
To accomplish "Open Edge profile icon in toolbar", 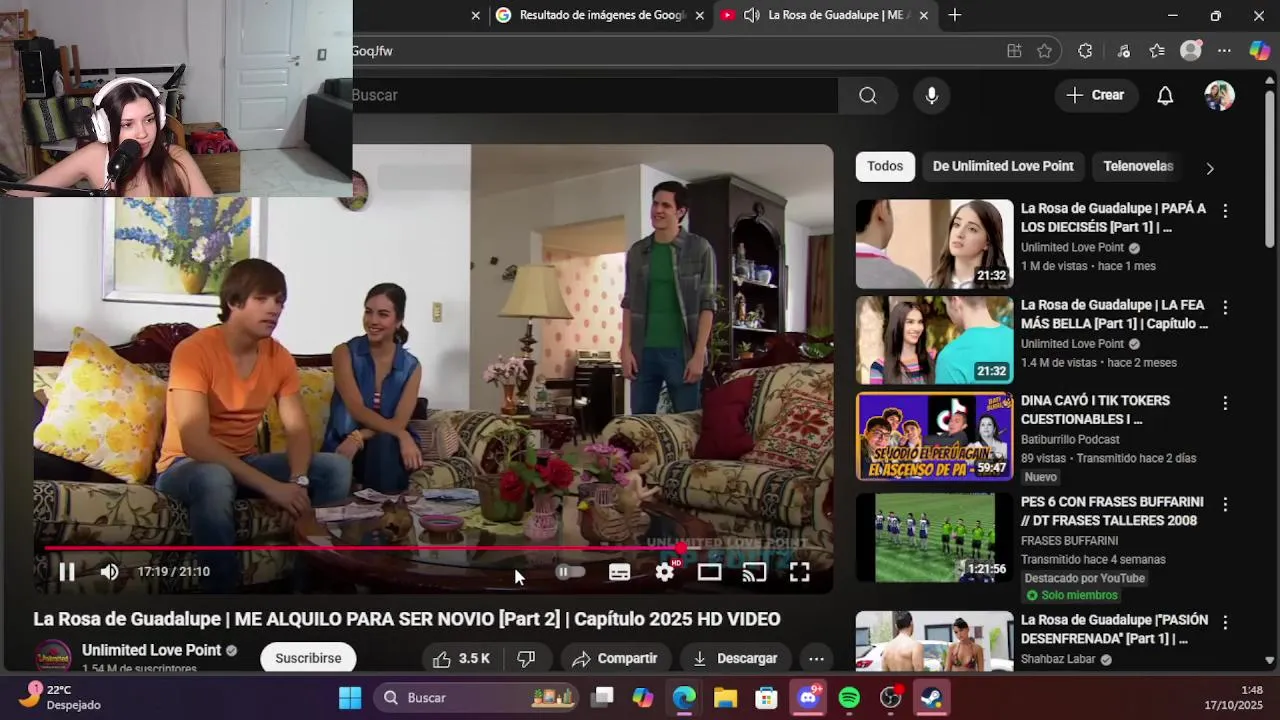I will click(1190, 51).
